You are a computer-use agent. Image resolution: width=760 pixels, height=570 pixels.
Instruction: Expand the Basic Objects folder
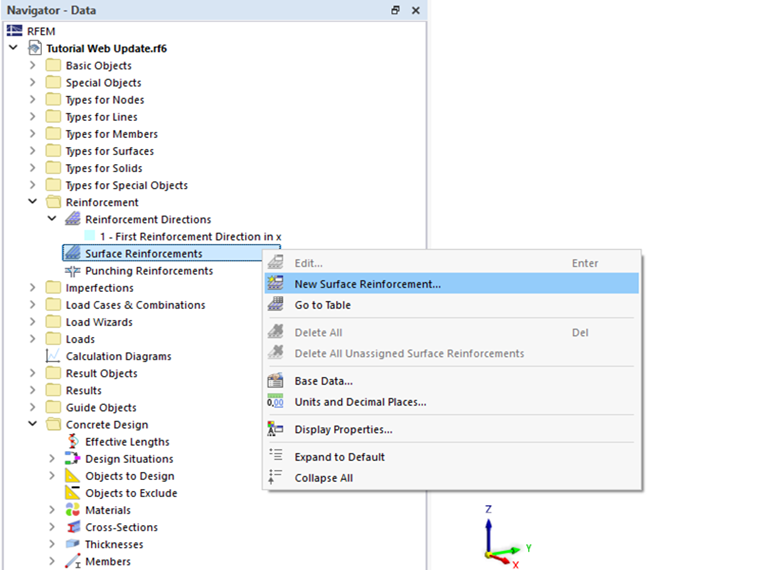coord(32,65)
